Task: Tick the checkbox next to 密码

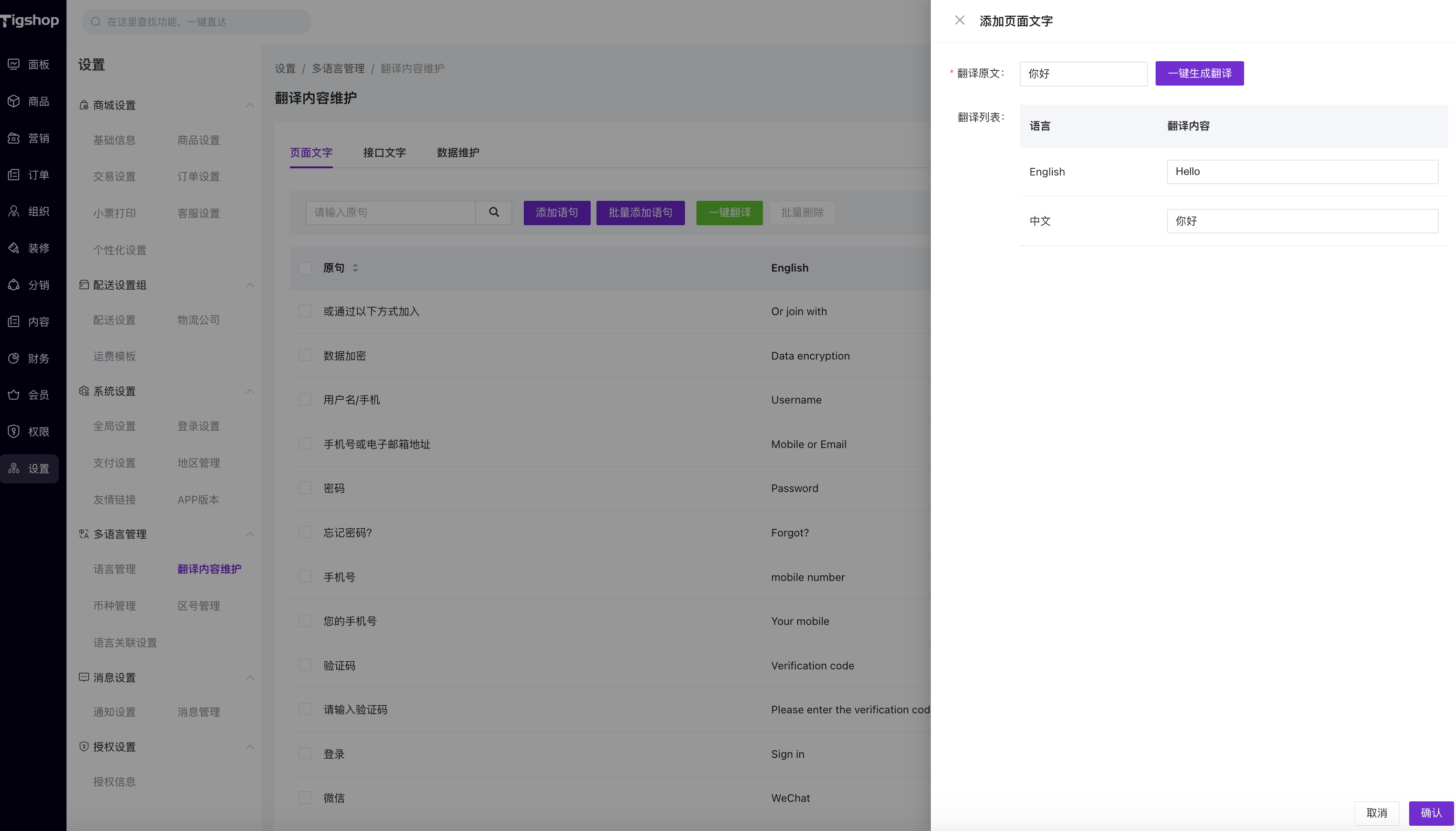Action: tap(305, 488)
